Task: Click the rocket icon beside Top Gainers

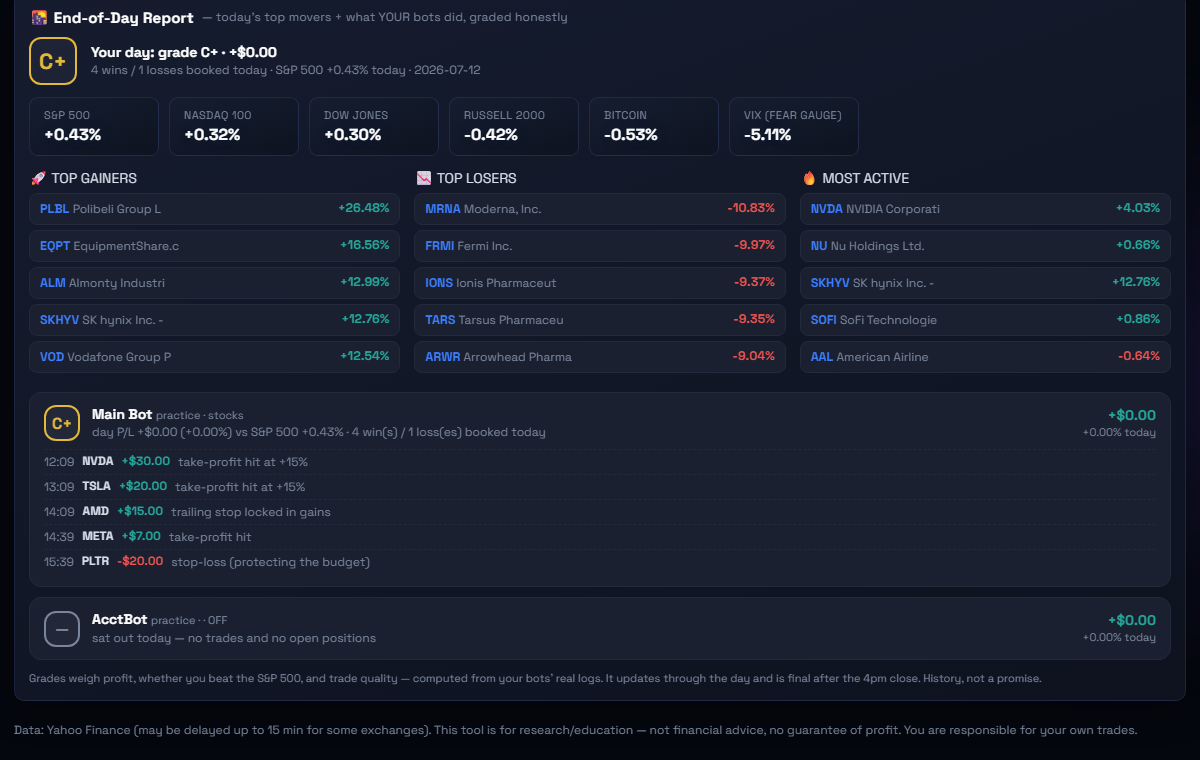Action: coord(38,178)
